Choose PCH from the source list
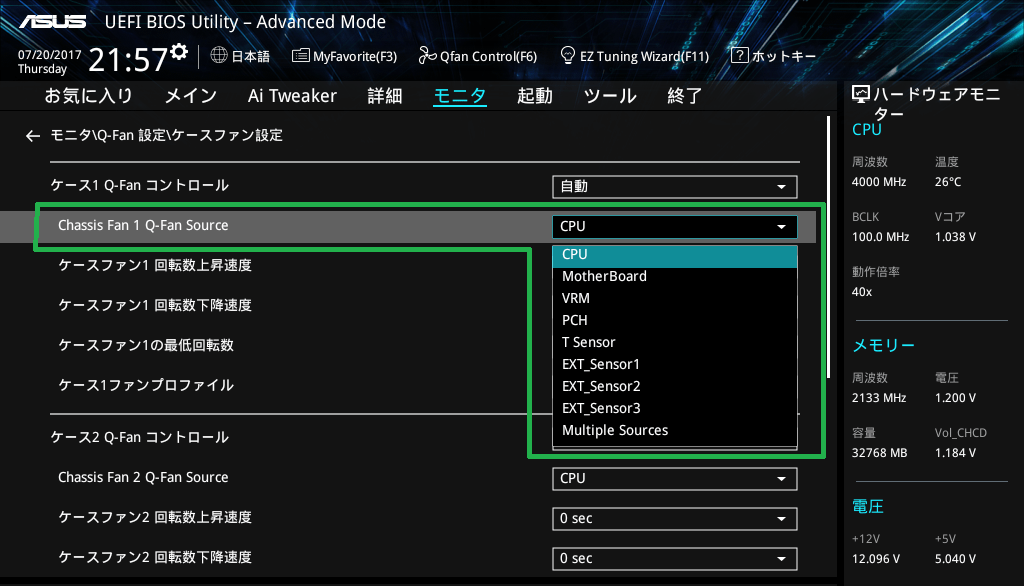This screenshot has width=1024, height=586. pyautogui.click(x=675, y=321)
